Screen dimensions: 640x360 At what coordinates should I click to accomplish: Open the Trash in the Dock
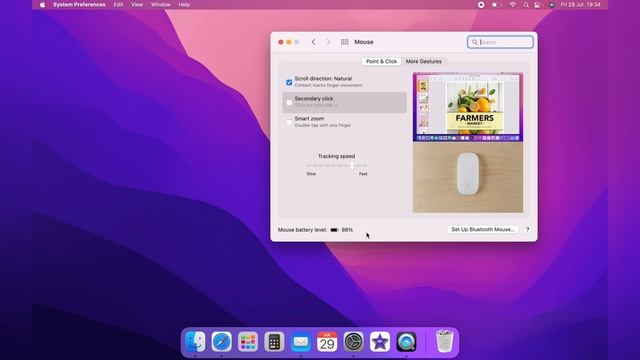444,341
